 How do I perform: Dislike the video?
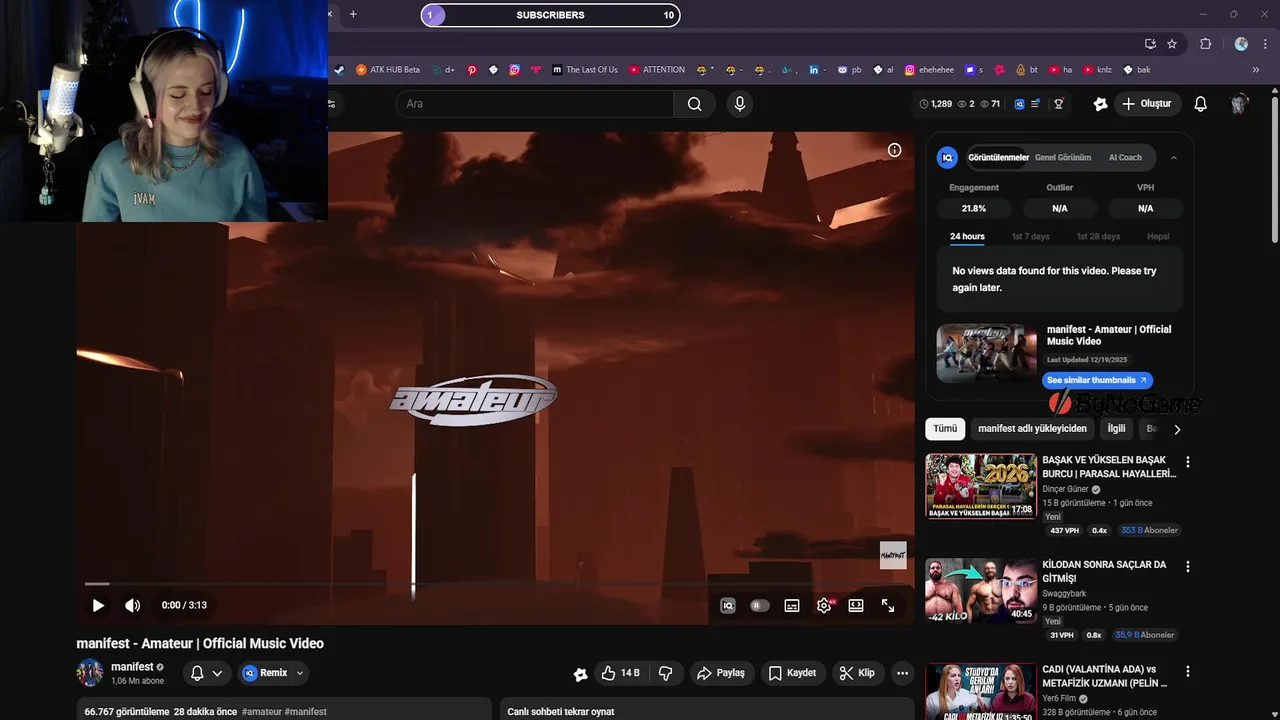coord(666,673)
